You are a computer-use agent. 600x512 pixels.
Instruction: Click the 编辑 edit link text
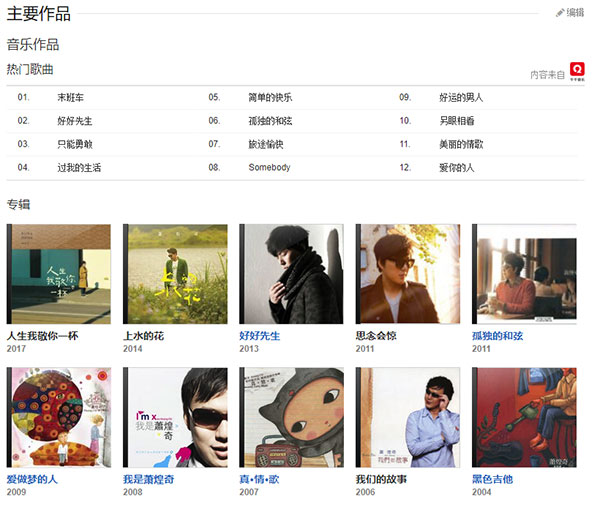coord(575,13)
